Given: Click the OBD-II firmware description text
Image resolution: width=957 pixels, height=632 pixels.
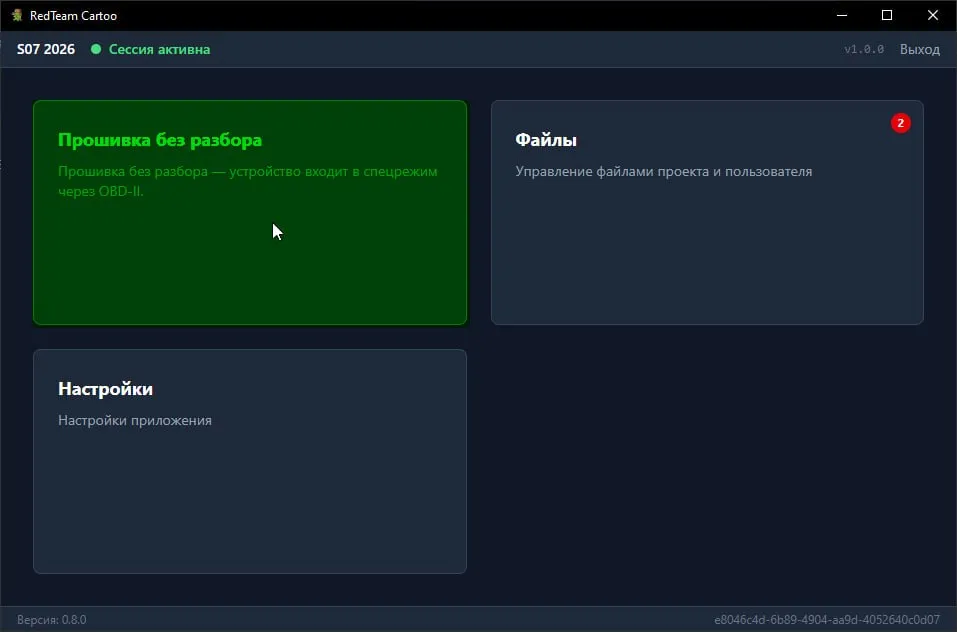Looking at the screenshot, I should pos(248,181).
